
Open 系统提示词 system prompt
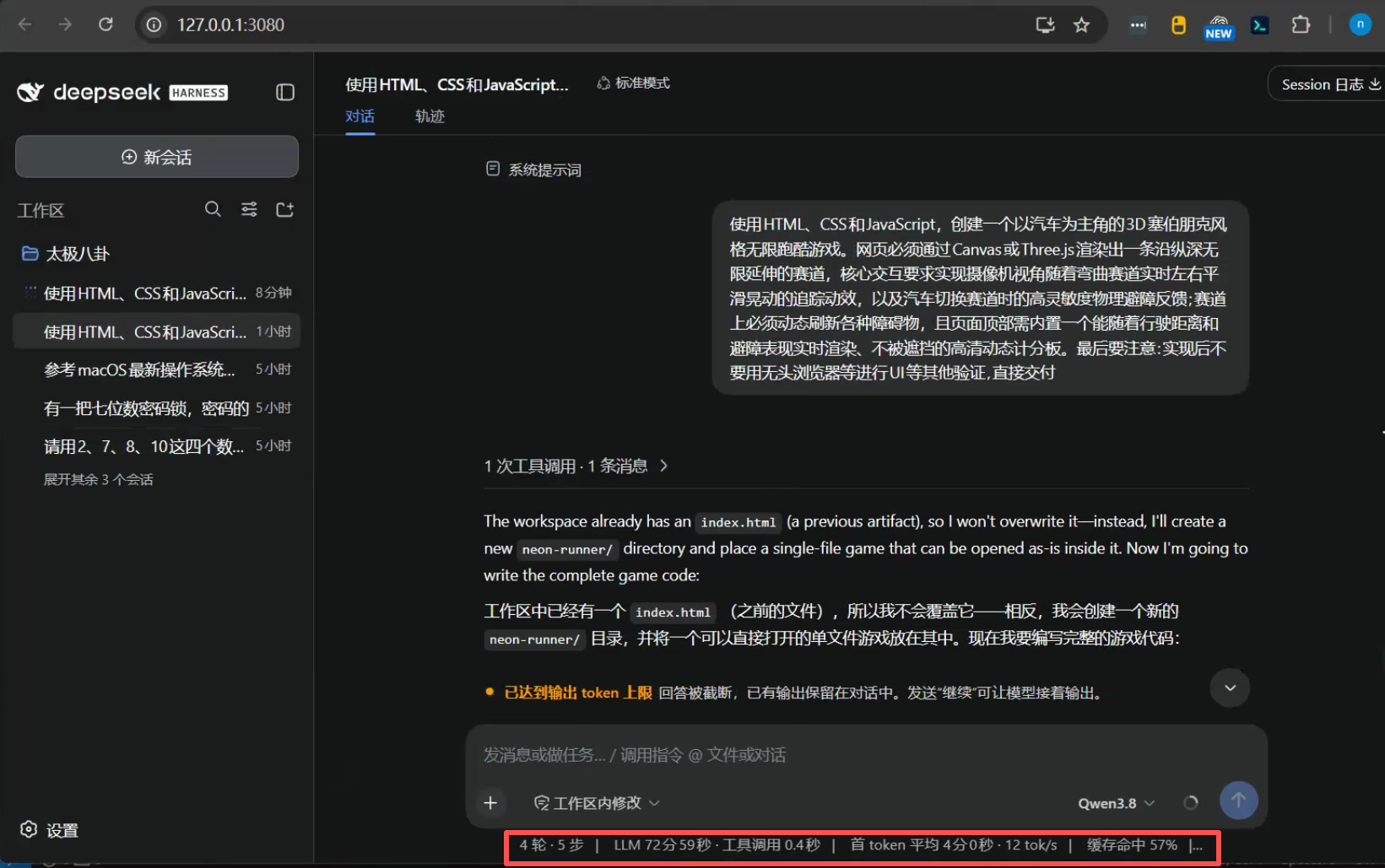533,170
